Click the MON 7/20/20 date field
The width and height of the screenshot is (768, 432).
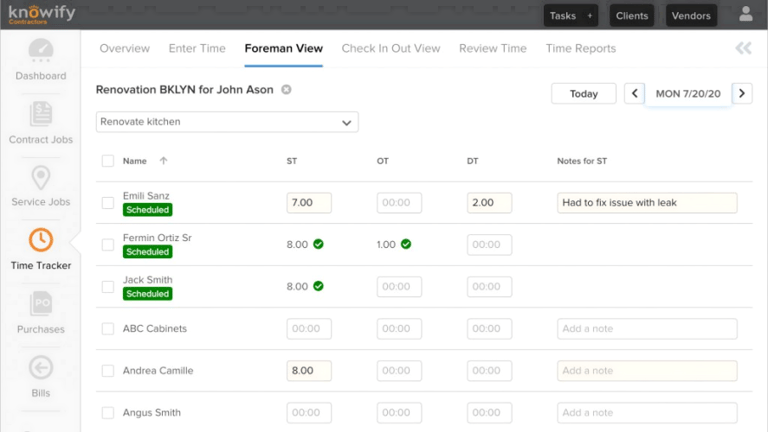pyautogui.click(x=688, y=94)
